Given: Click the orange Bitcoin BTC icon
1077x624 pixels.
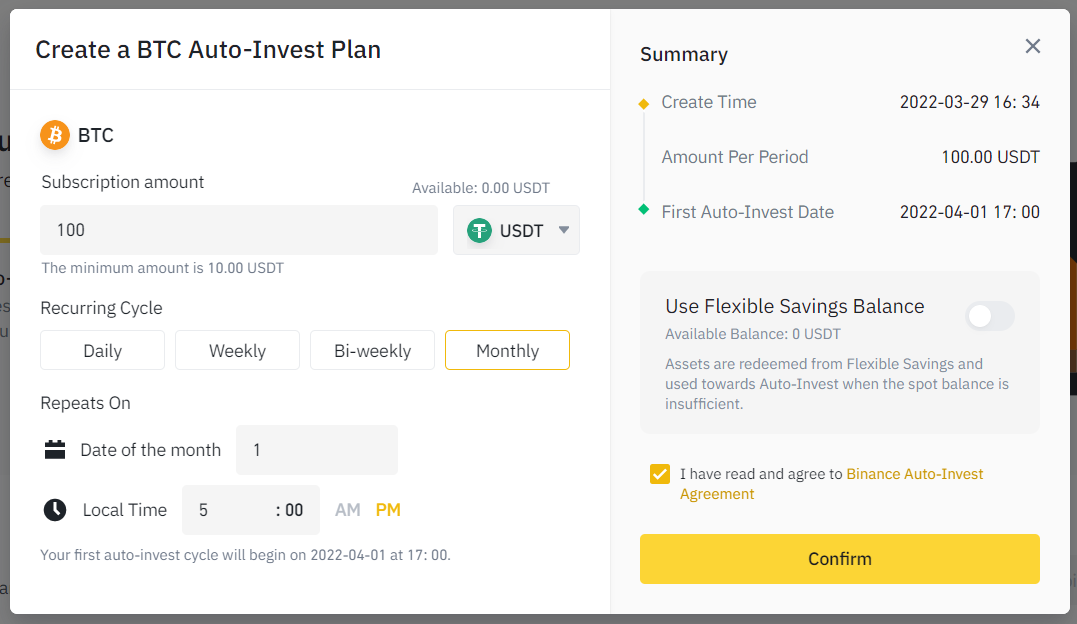Looking at the screenshot, I should click(55, 135).
